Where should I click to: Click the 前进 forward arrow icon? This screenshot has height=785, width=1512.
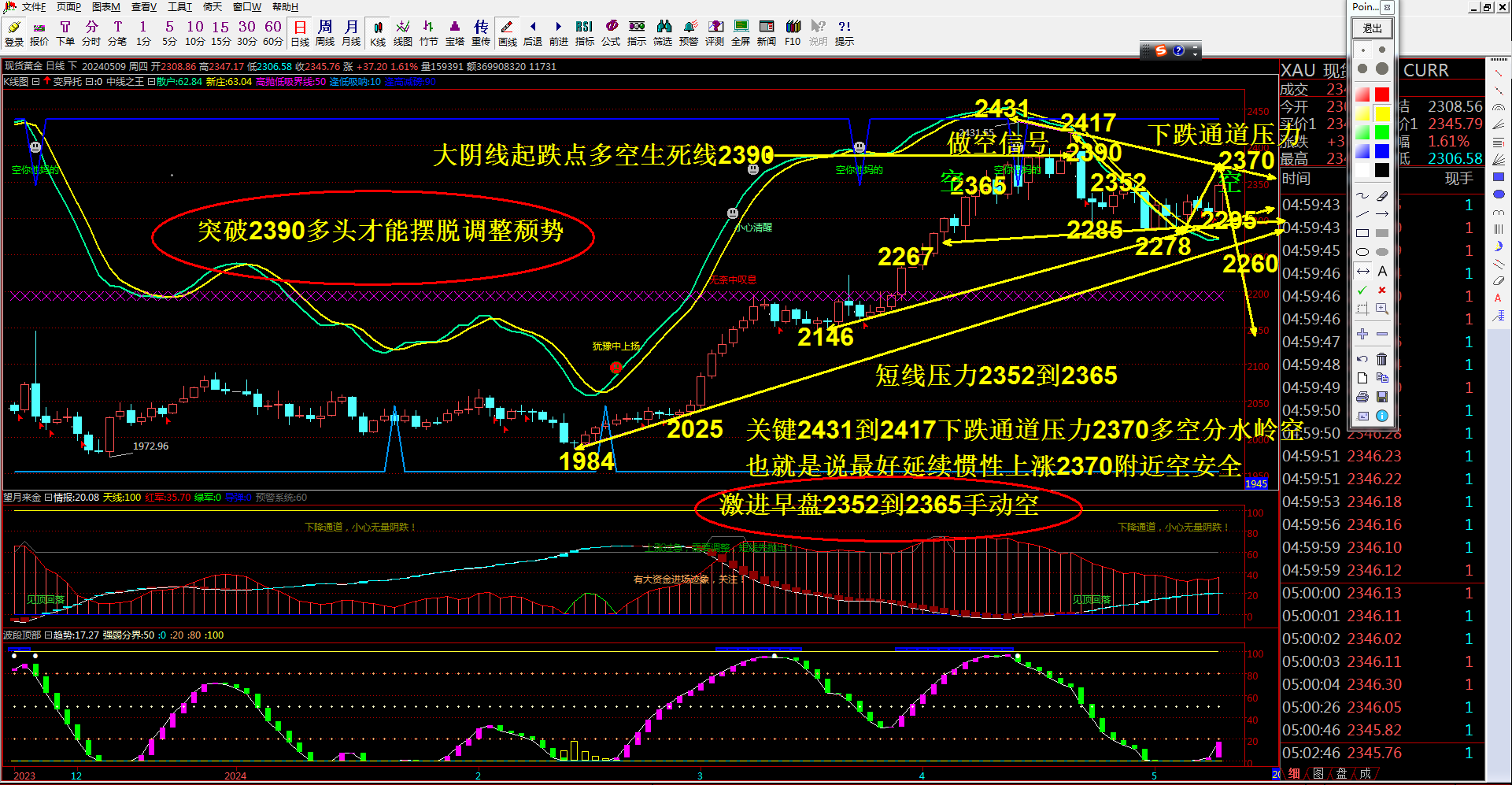point(559,33)
